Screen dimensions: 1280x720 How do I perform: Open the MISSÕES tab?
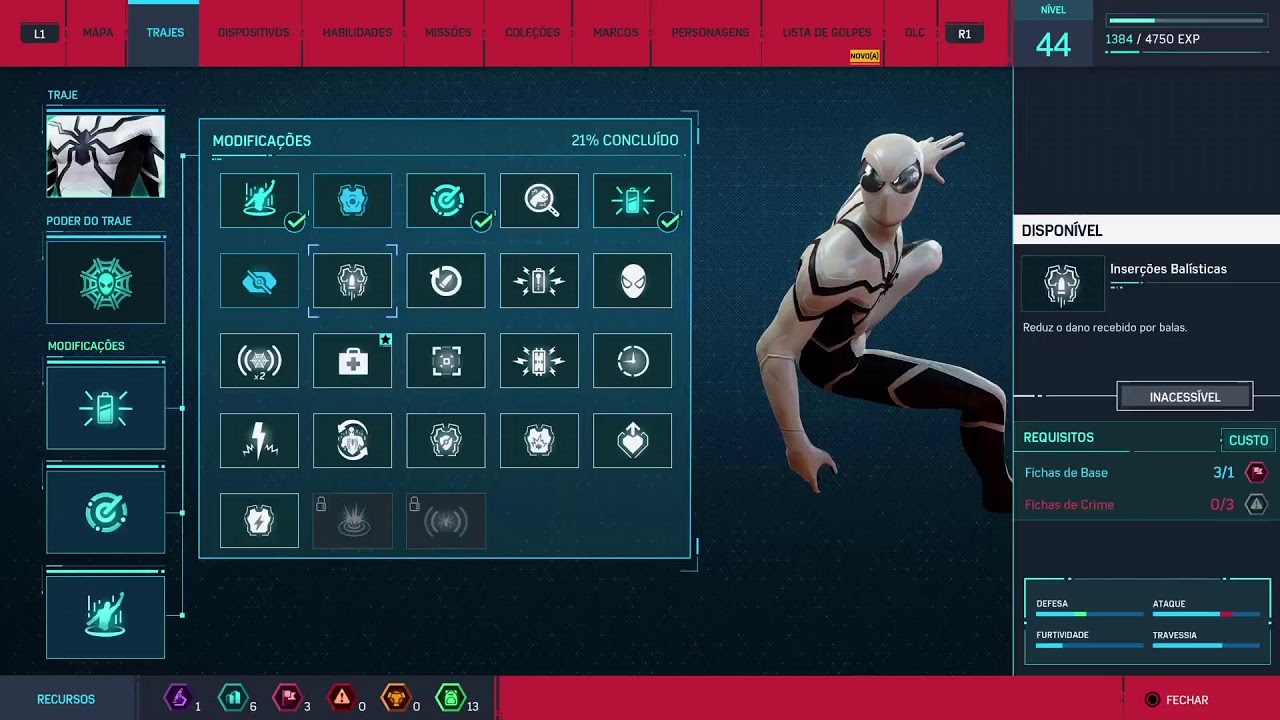click(448, 33)
